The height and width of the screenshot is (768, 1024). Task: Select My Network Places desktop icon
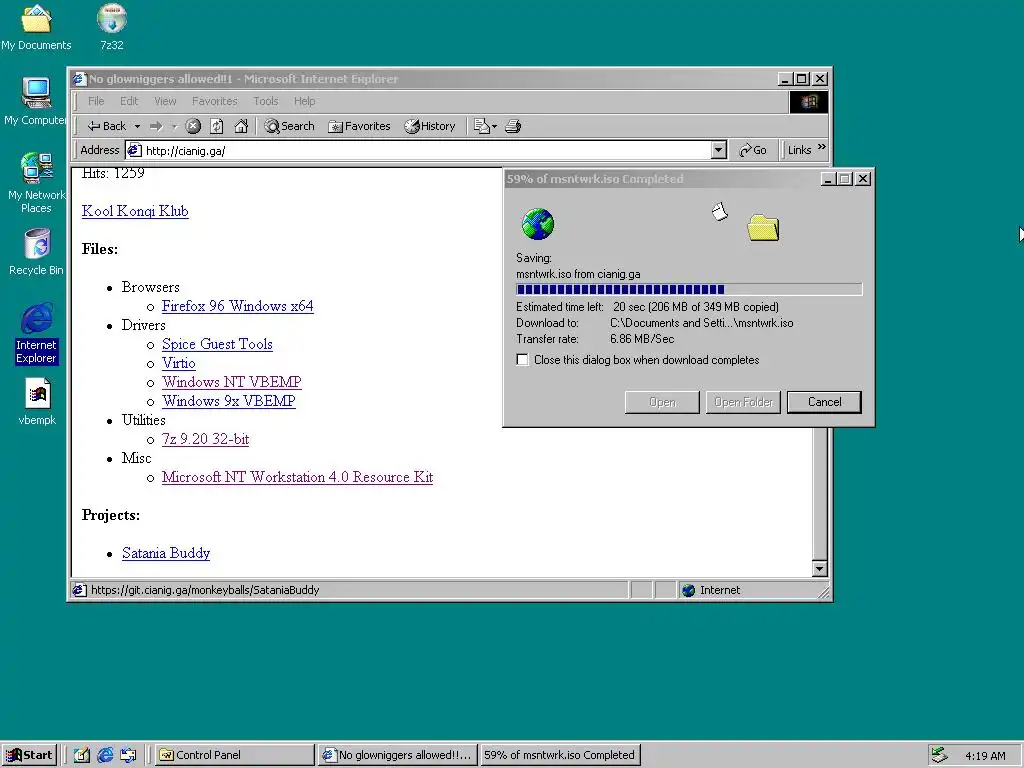click(36, 183)
